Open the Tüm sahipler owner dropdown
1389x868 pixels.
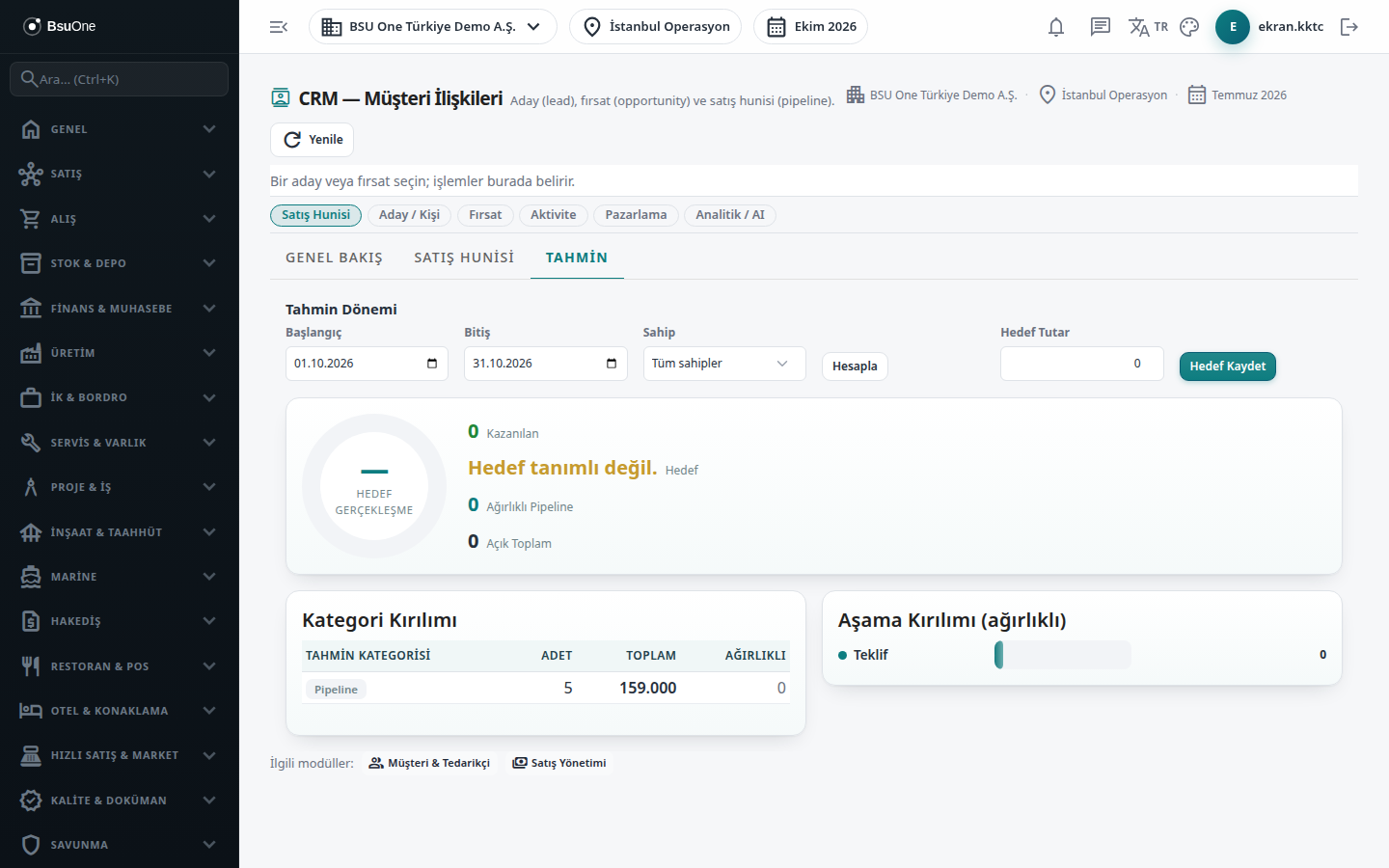click(724, 364)
